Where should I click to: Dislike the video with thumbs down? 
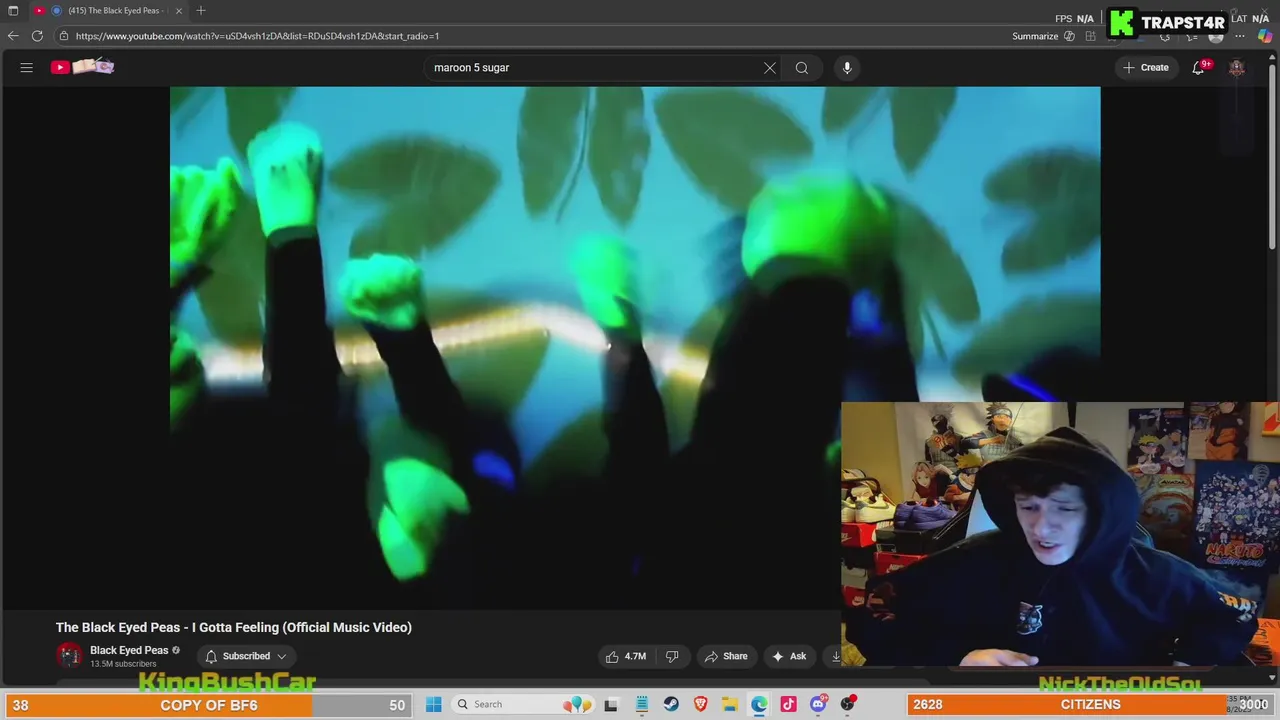tap(672, 656)
